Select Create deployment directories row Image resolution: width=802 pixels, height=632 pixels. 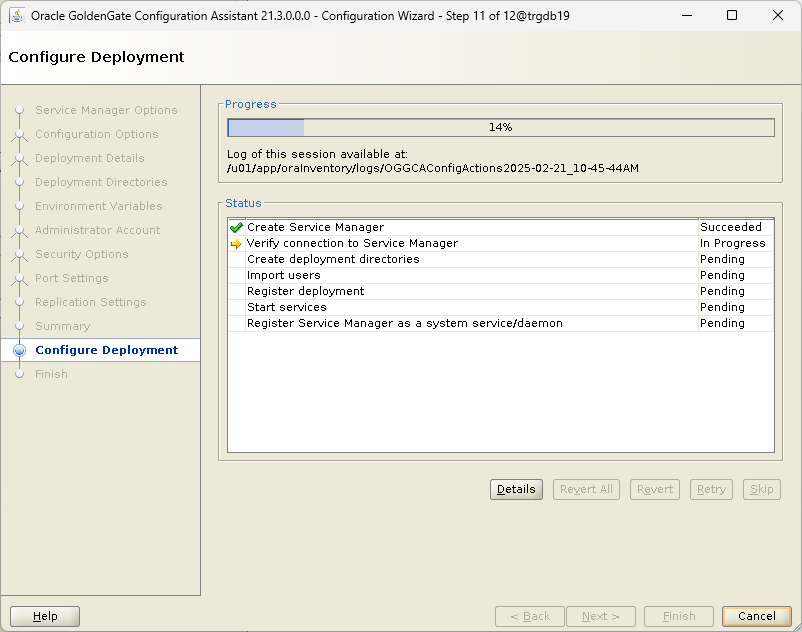(x=501, y=259)
